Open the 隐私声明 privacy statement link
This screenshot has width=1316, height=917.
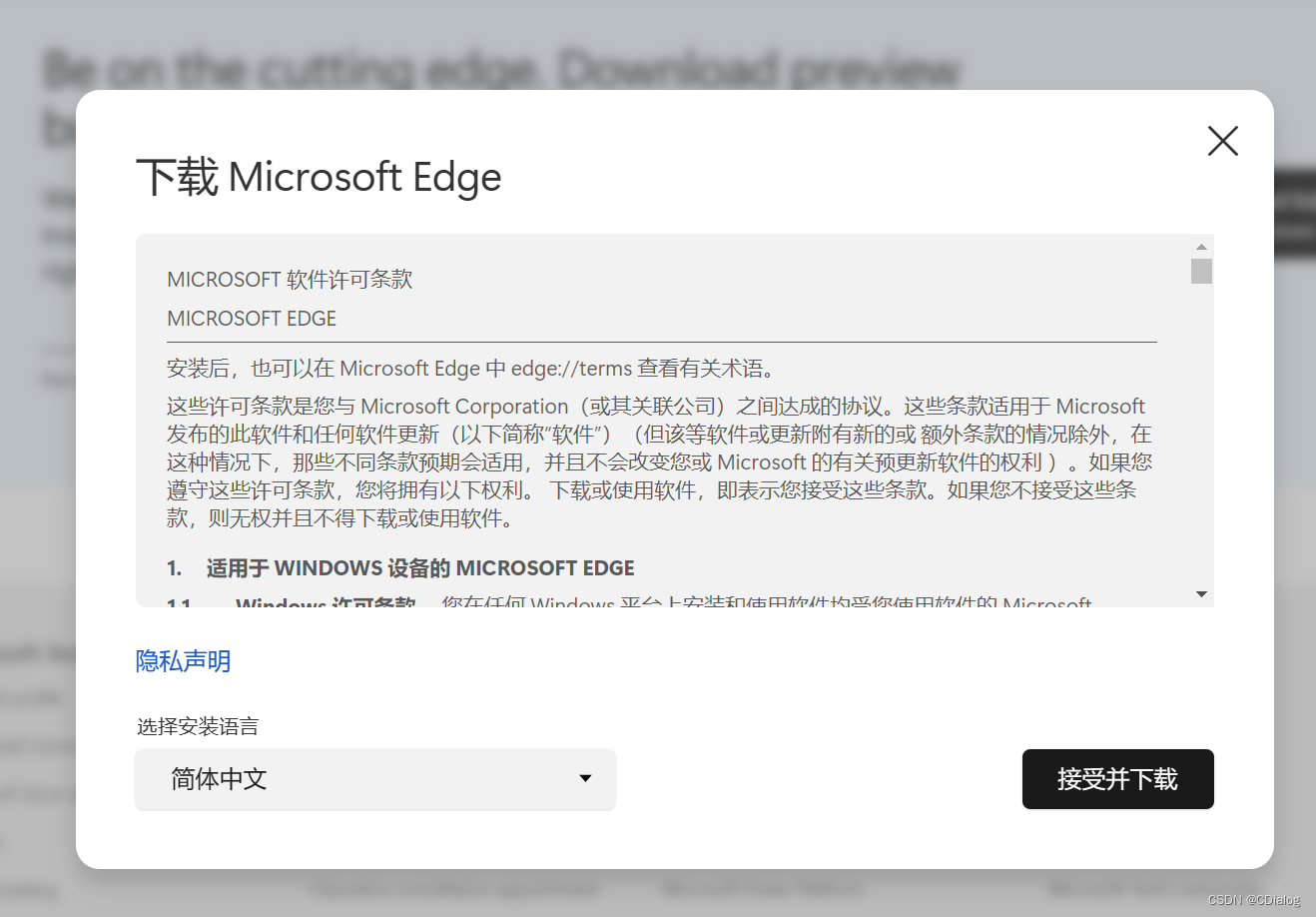182,661
